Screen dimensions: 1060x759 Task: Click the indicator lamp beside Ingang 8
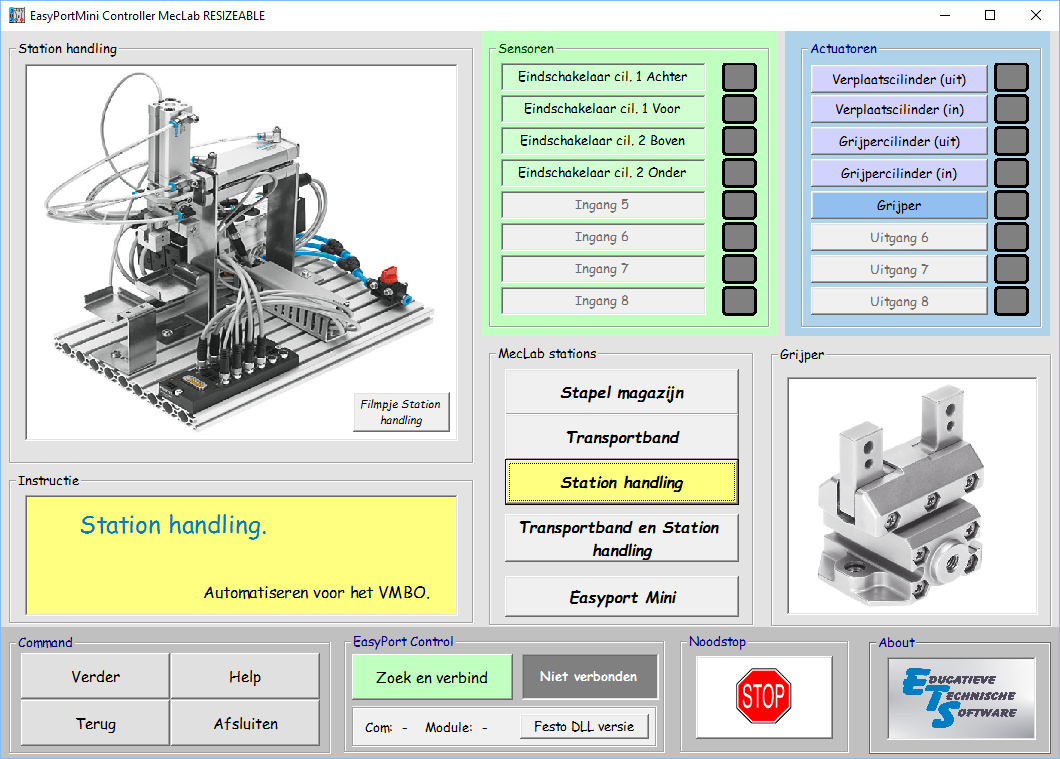[x=739, y=301]
